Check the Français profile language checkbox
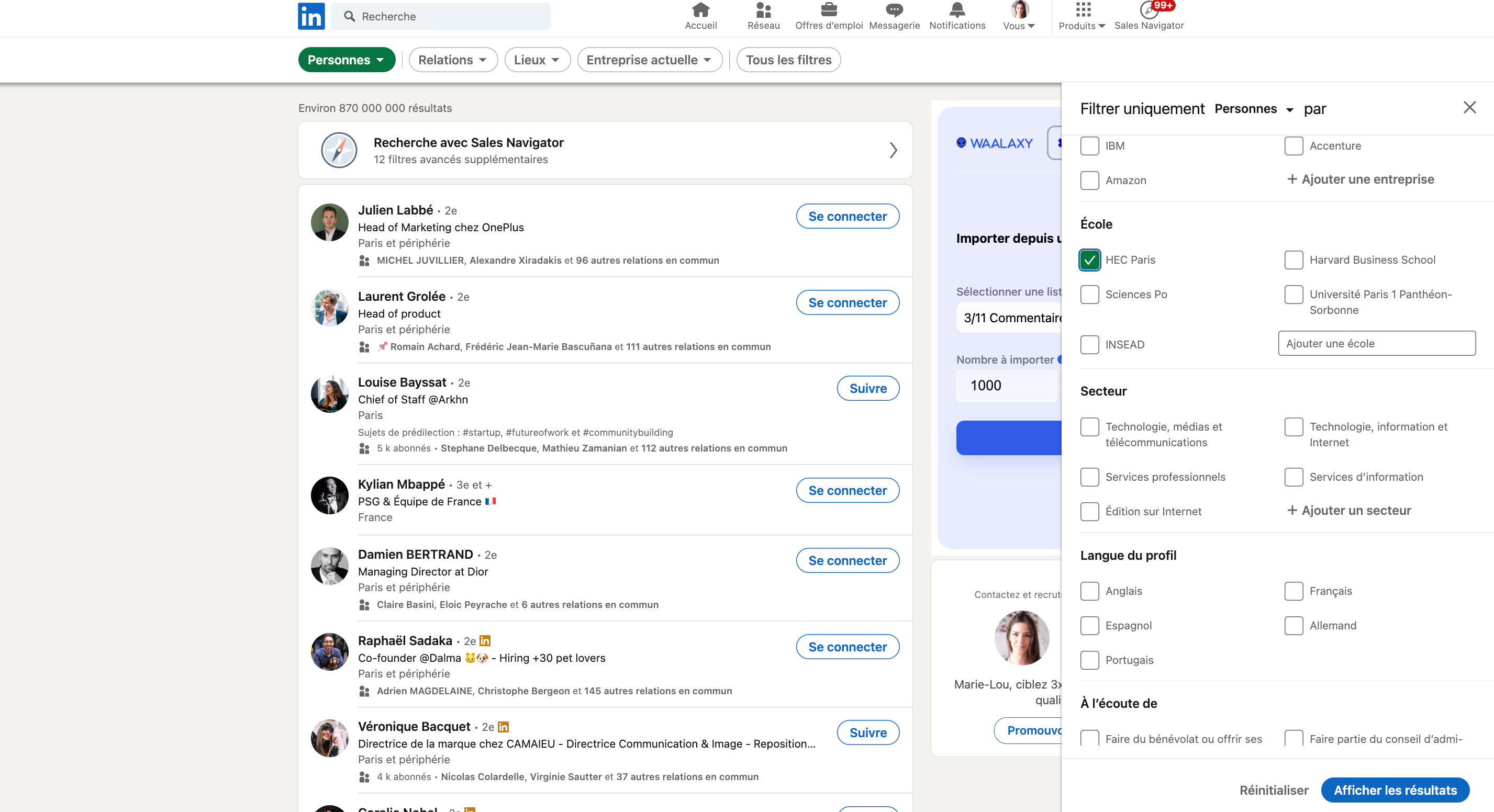This screenshot has height=812, width=1494. pos(1294,591)
